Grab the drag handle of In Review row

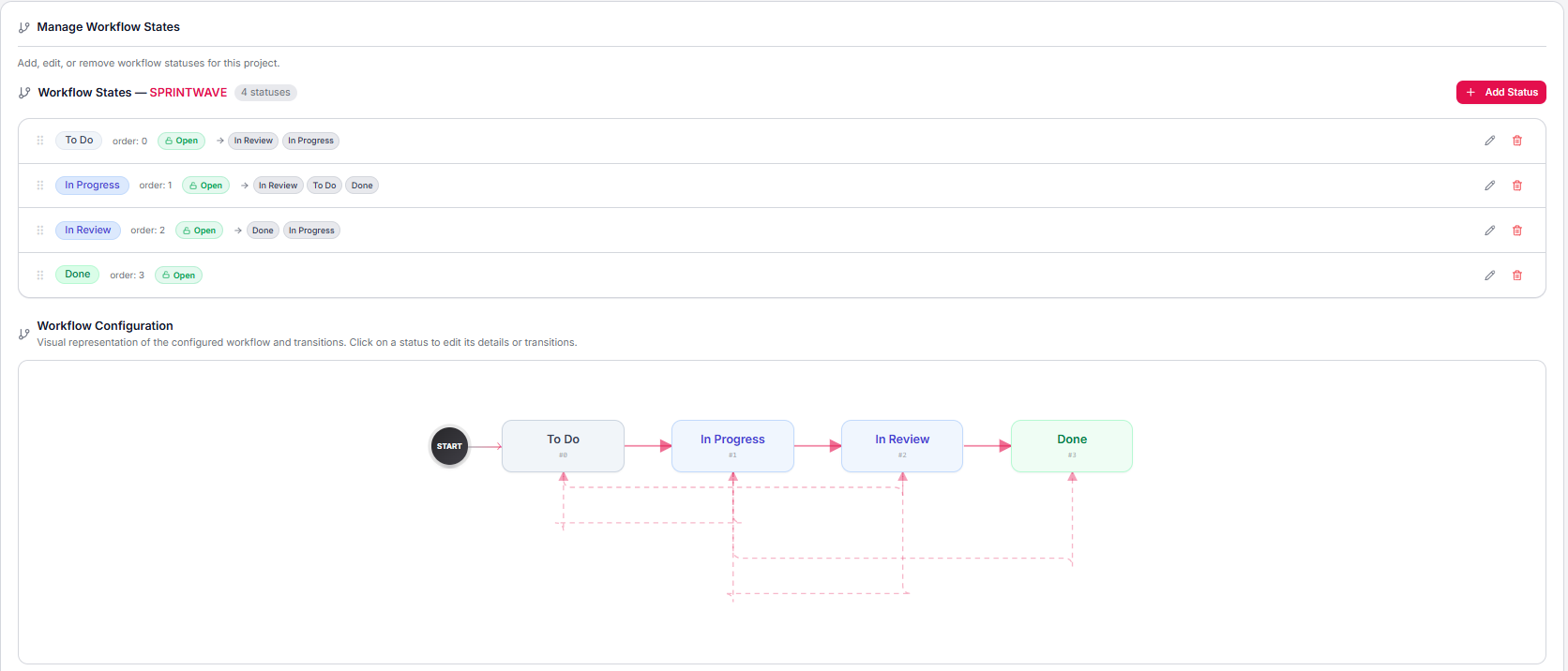[40, 231]
